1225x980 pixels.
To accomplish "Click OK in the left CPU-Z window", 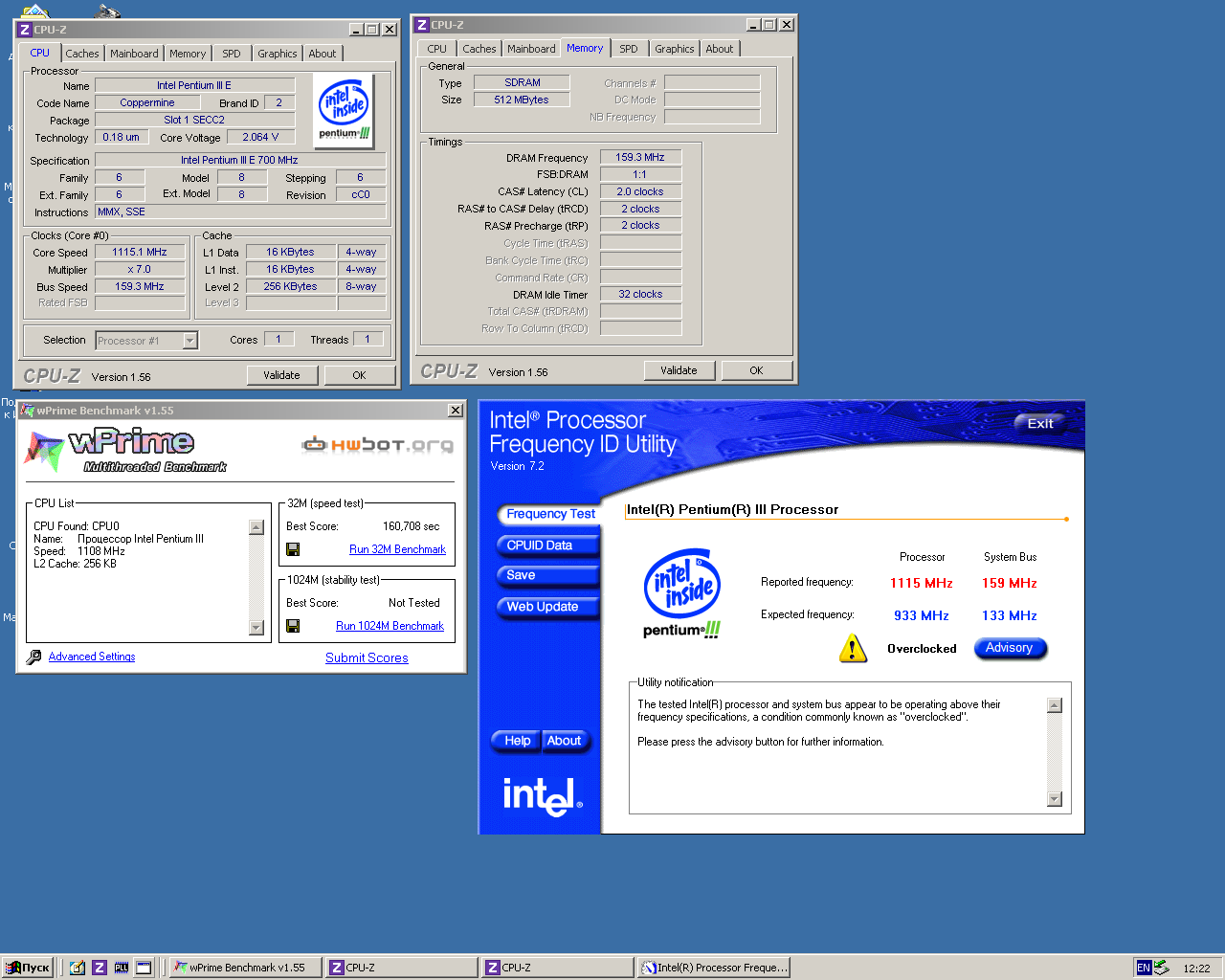I will coord(359,375).
